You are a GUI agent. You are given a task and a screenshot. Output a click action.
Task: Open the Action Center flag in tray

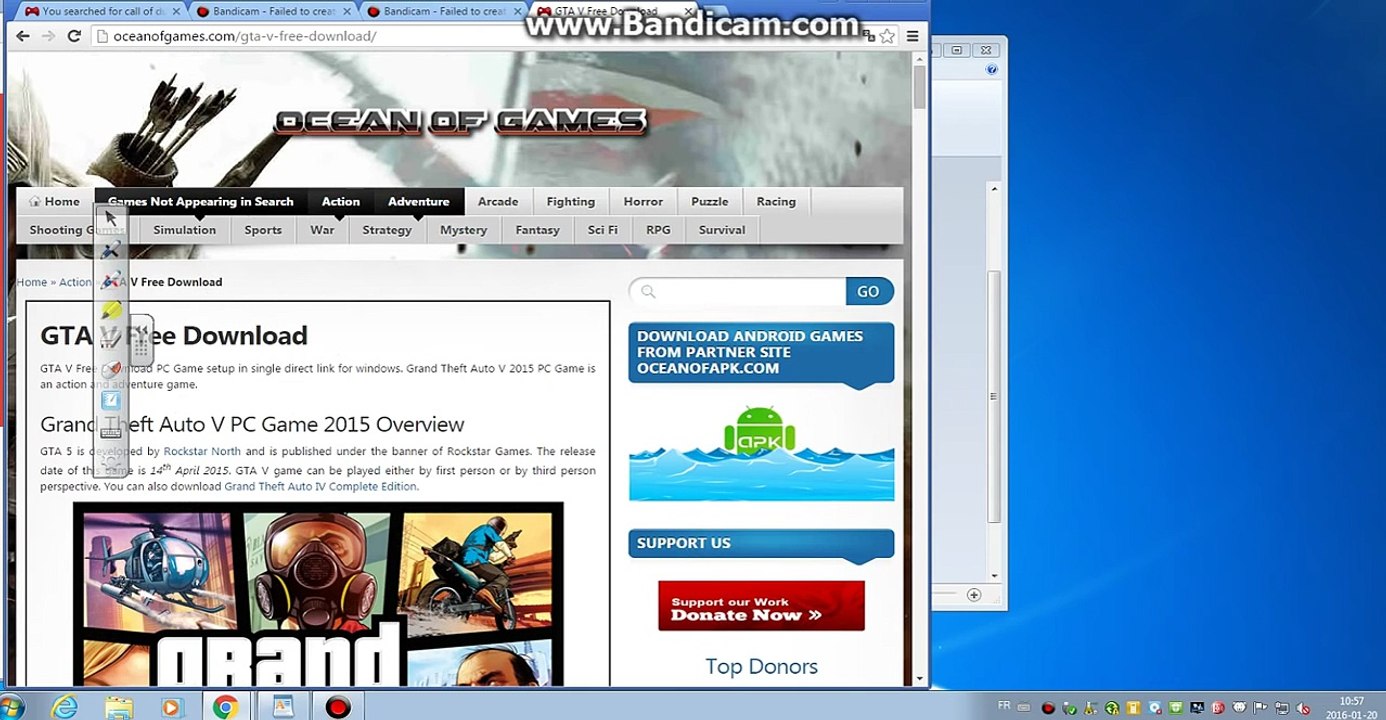tap(1262, 708)
